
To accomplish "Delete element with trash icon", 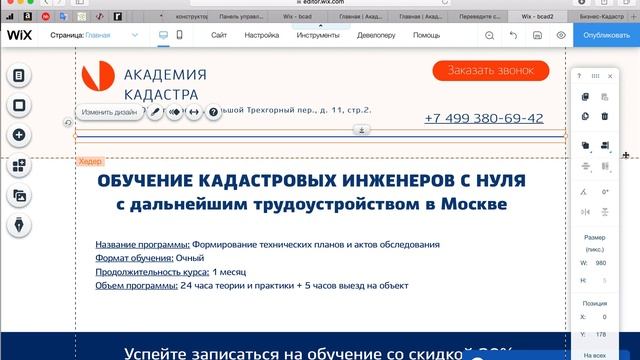I will [605, 116].
